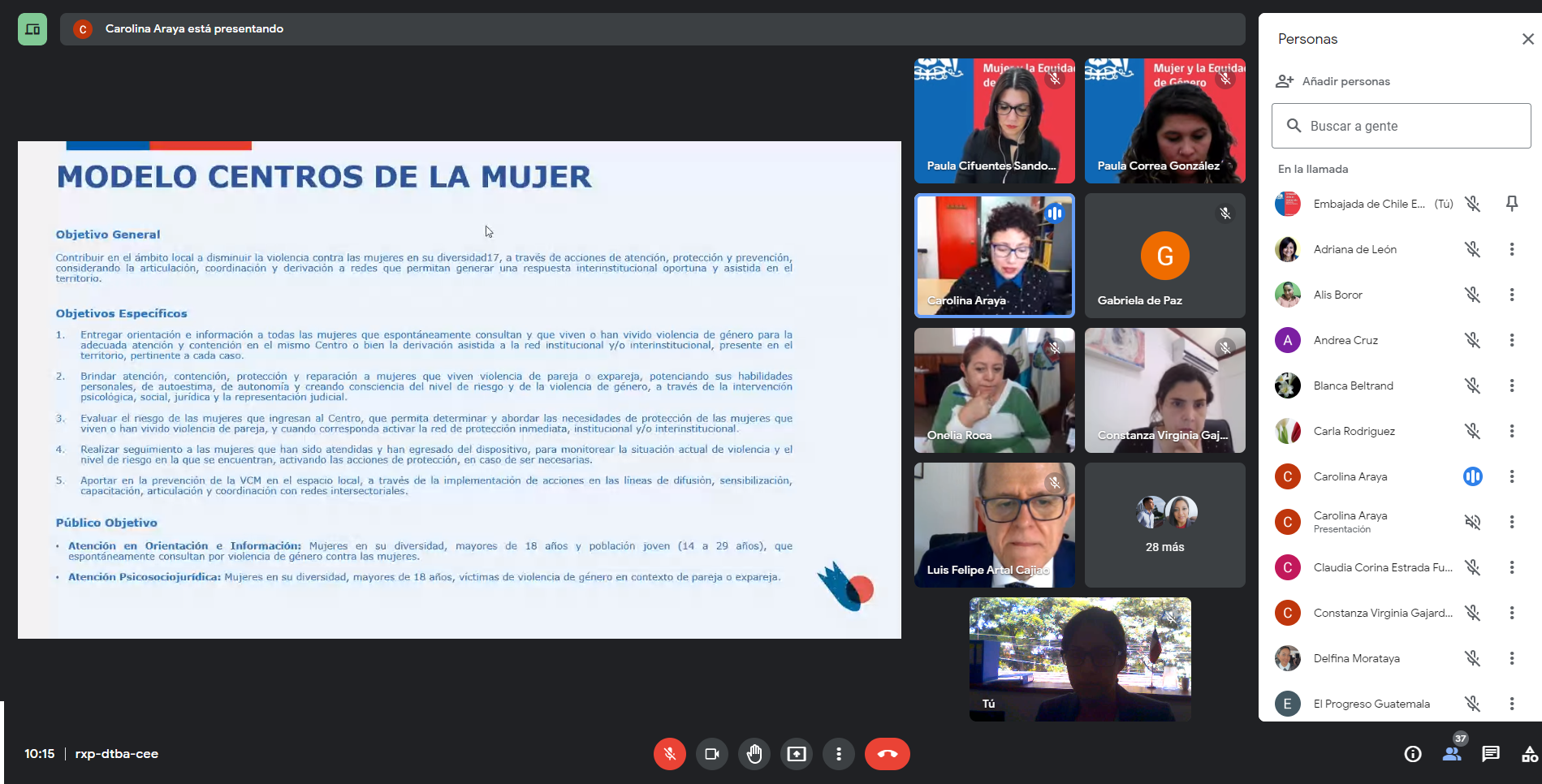The height and width of the screenshot is (784, 1542).
Task: Open options menu for Adriana de León
Action: [1512, 249]
